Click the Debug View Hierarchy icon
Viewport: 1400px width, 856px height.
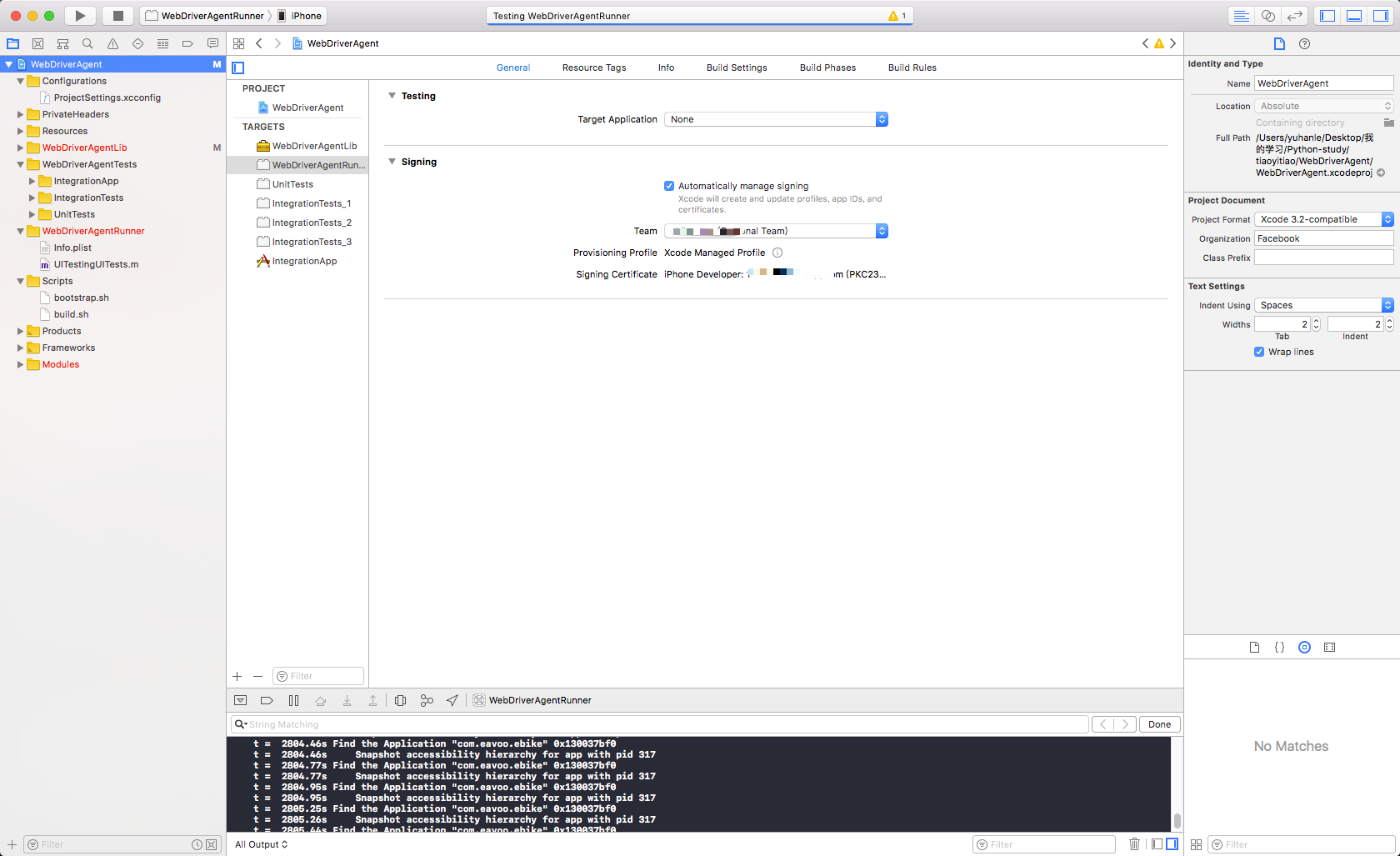click(401, 701)
